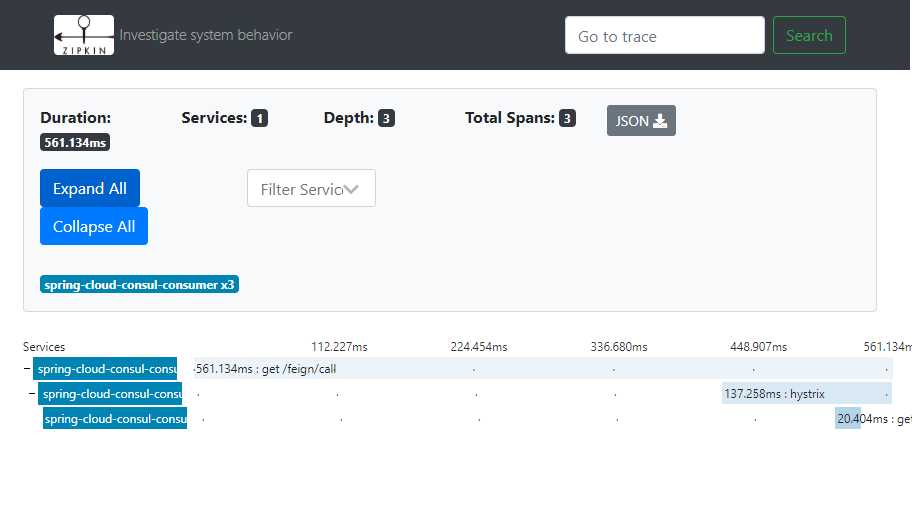Click the 561.134ms duration badge
The width and height of the screenshot is (912, 532).
point(75,142)
